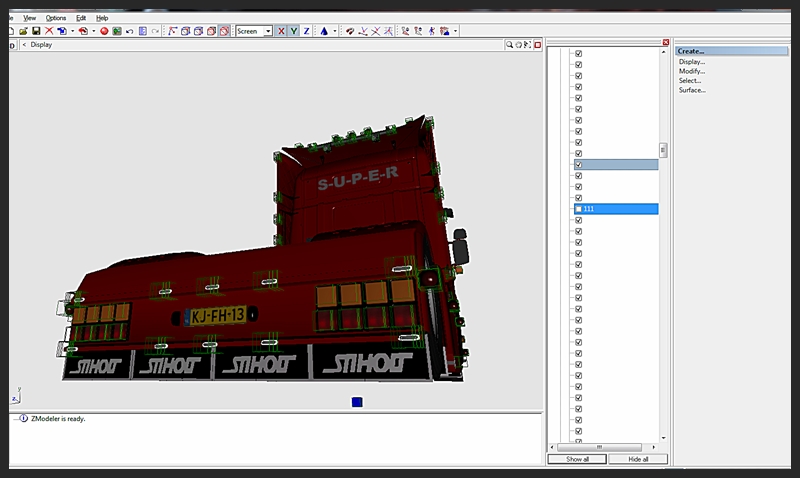Toggle the X axis constraint button
This screenshot has height=478, width=800.
point(281,31)
